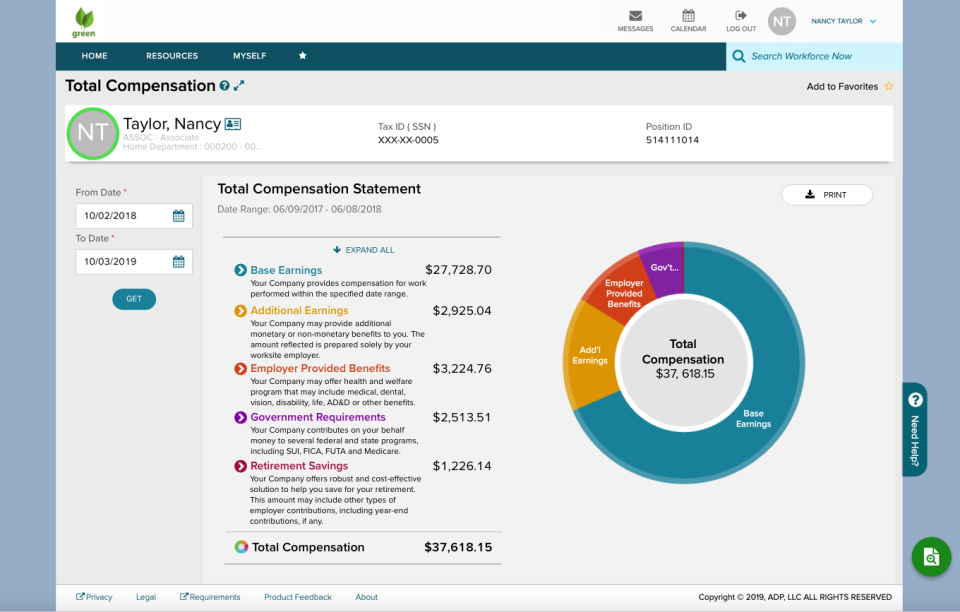Viewport: 960px width, 612px height.
Task: Click the Total Compensation help question icon
Action: tap(225, 86)
